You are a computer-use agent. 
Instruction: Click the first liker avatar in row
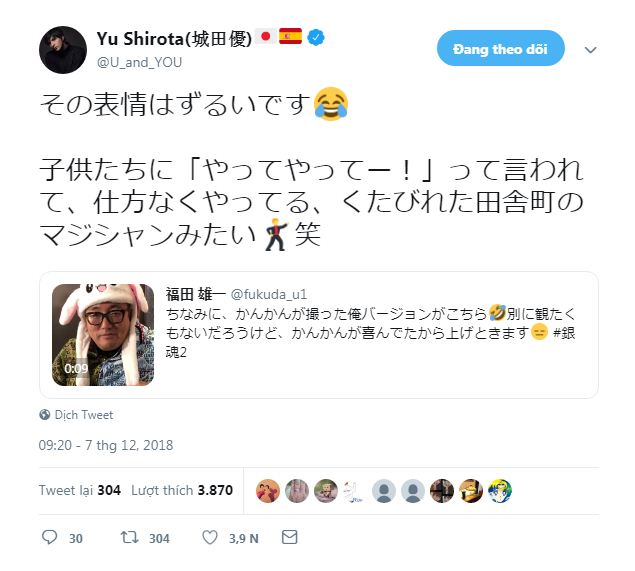[268, 491]
